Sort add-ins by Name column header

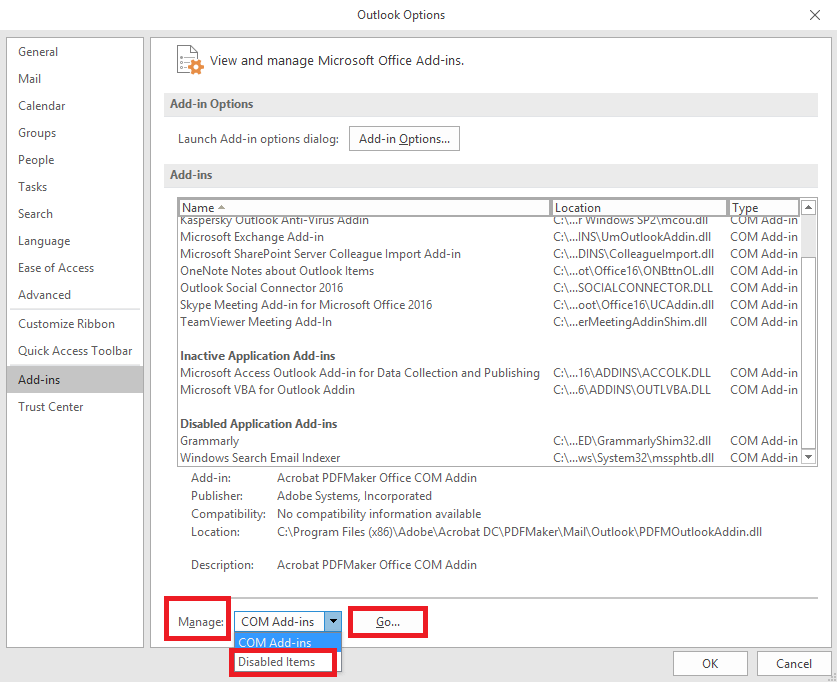[364, 208]
